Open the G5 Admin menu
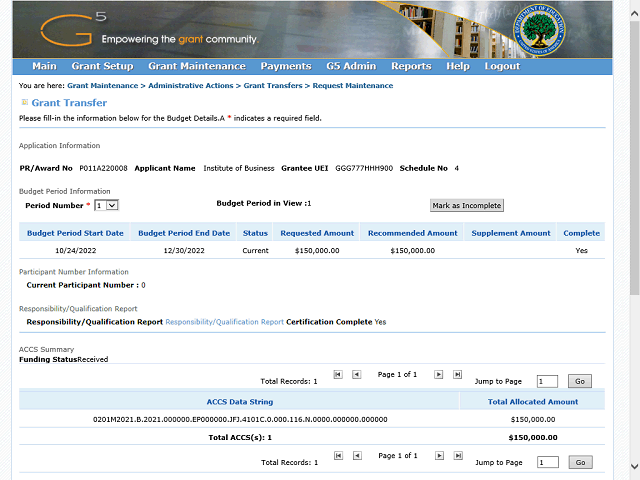This screenshot has width=640, height=480. tap(351, 66)
